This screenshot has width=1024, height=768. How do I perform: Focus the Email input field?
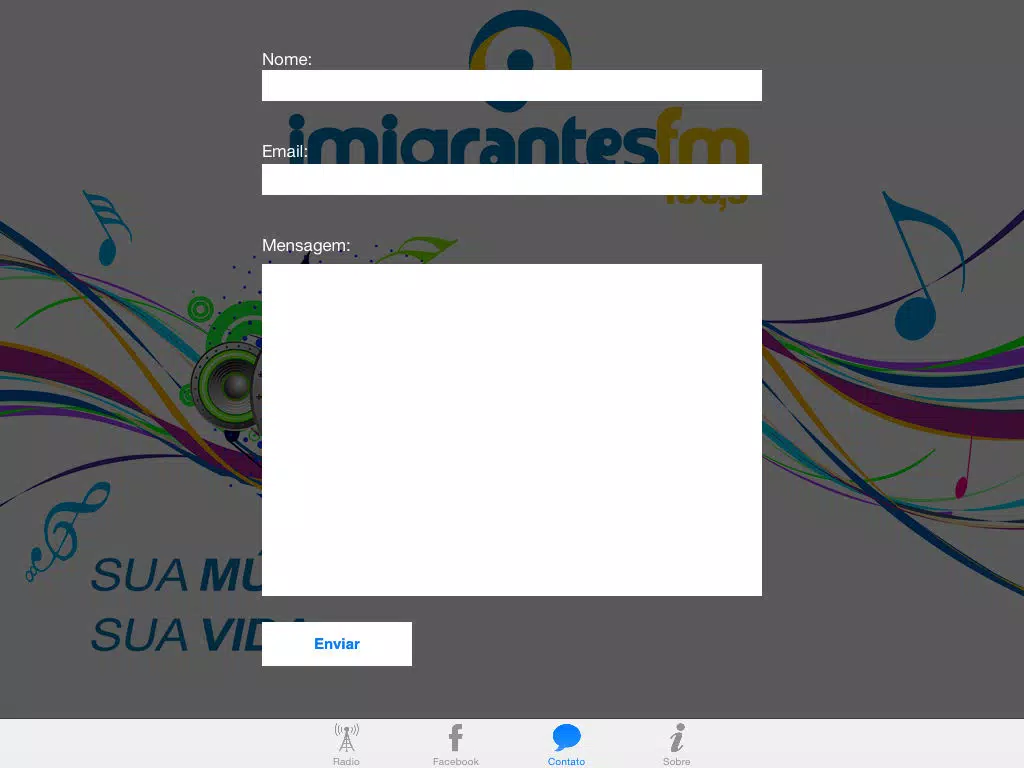tap(511, 179)
